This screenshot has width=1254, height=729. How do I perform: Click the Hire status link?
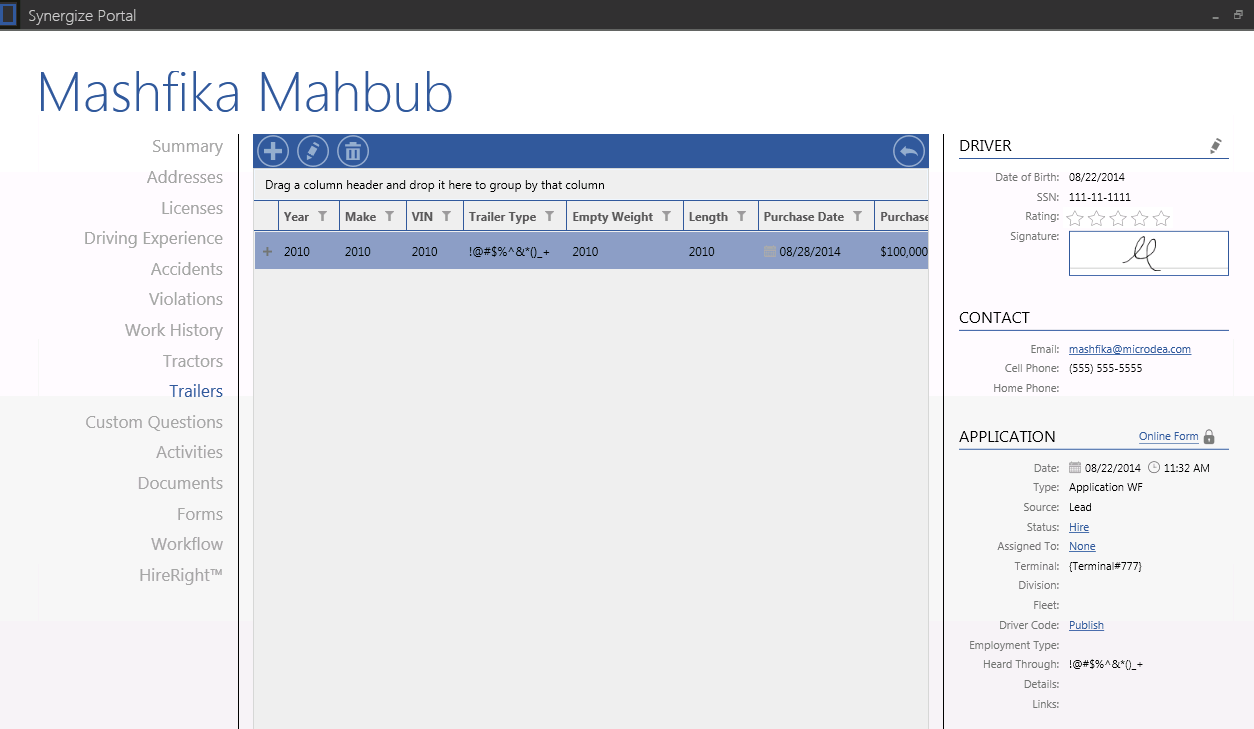pyautogui.click(x=1078, y=527)
